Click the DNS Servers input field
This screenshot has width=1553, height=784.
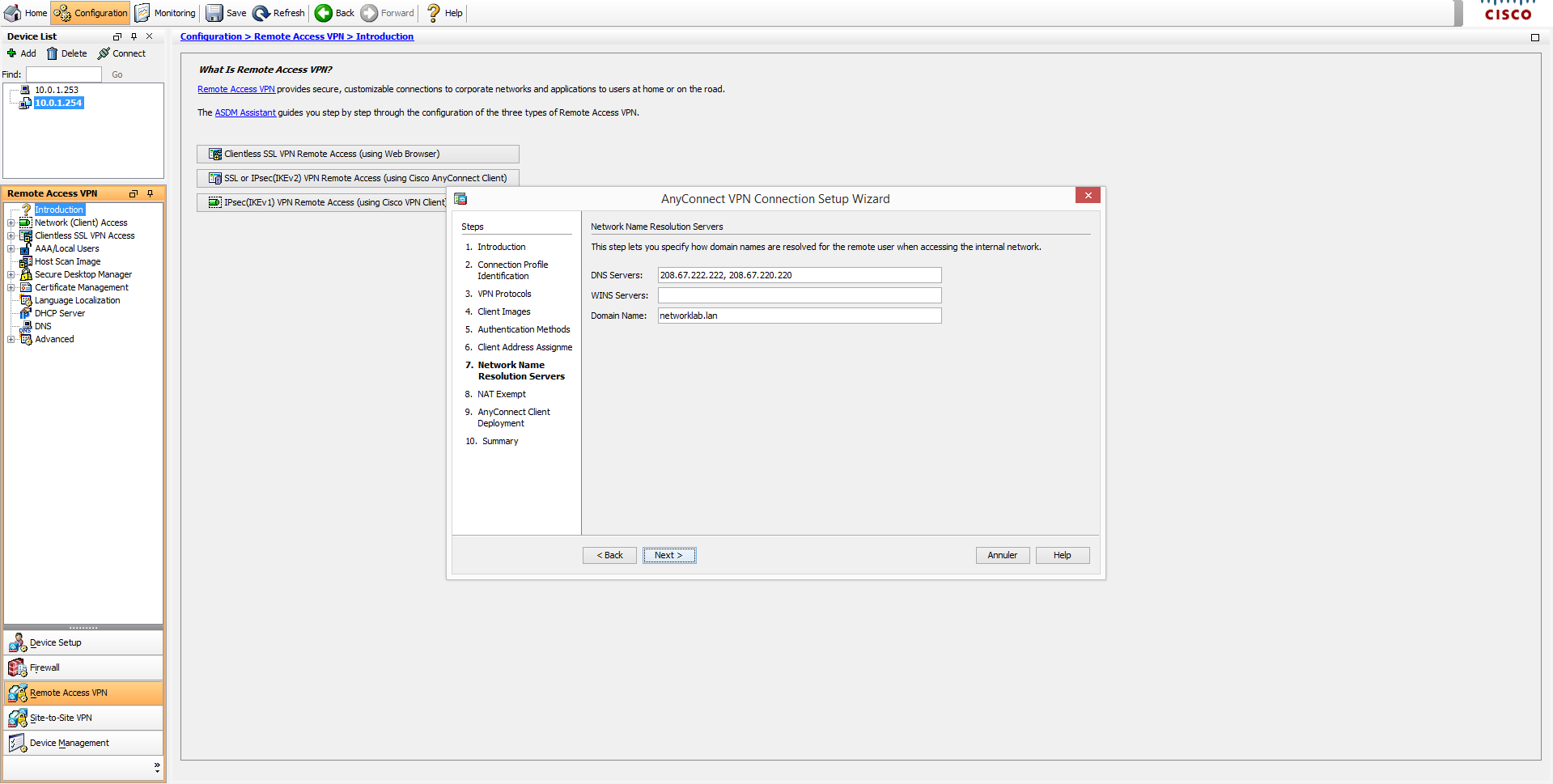800,275
